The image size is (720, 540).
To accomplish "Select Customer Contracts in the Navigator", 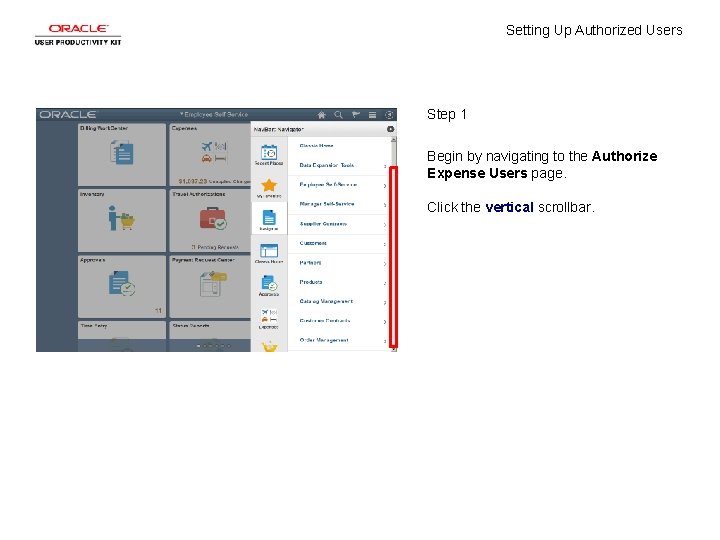I will (325, 321).
